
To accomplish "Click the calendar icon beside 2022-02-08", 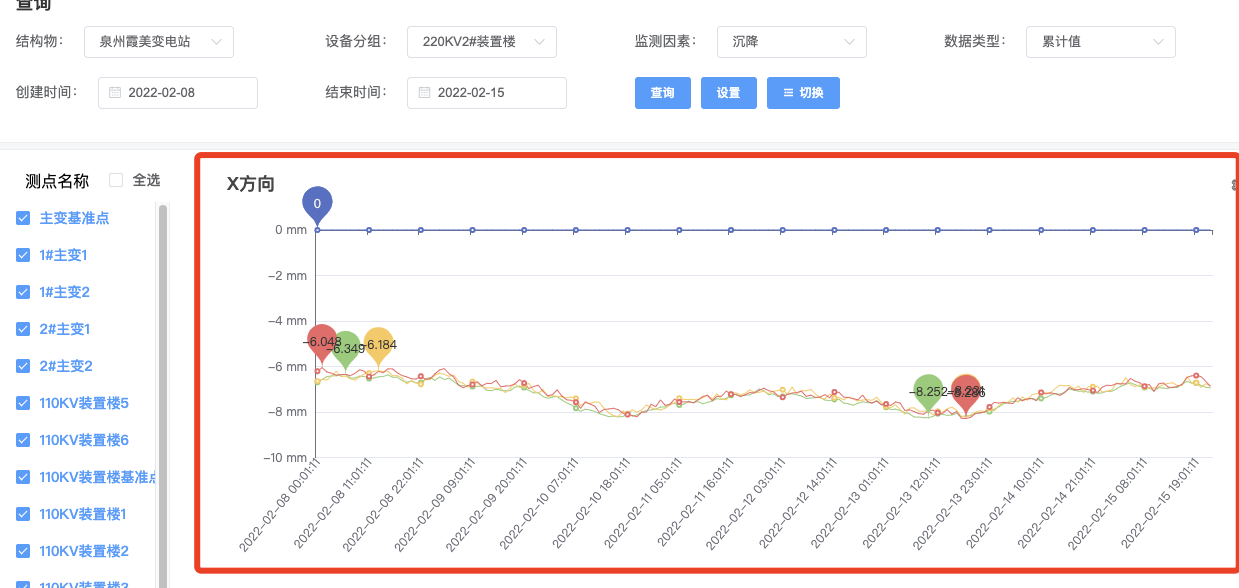I will coord(115,93).
